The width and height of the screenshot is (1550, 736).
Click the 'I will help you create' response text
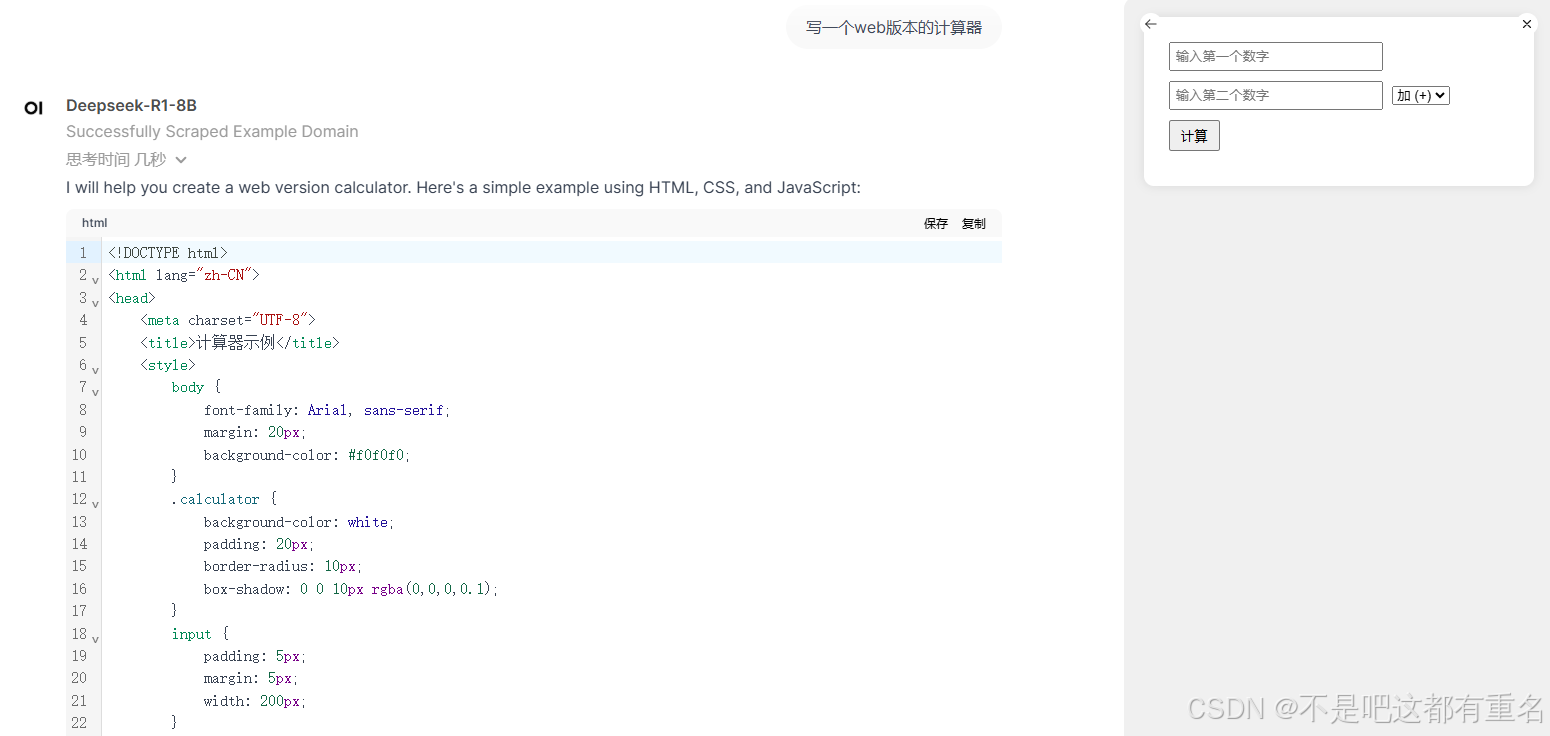463,188
